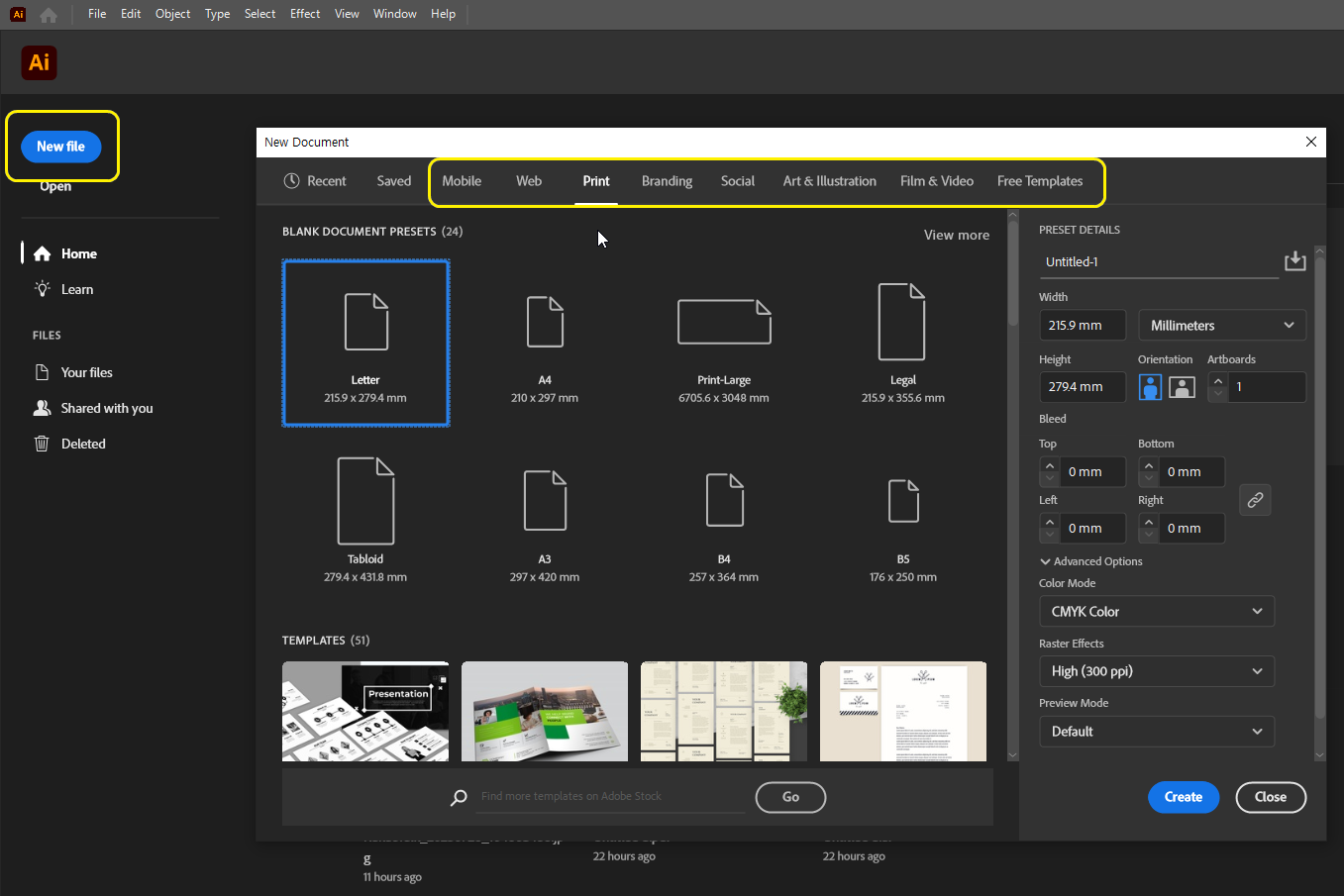The width and height of the screenshot is (1344, 896).
Task: Click the Open button in sidebar
Action: [55, 186]
